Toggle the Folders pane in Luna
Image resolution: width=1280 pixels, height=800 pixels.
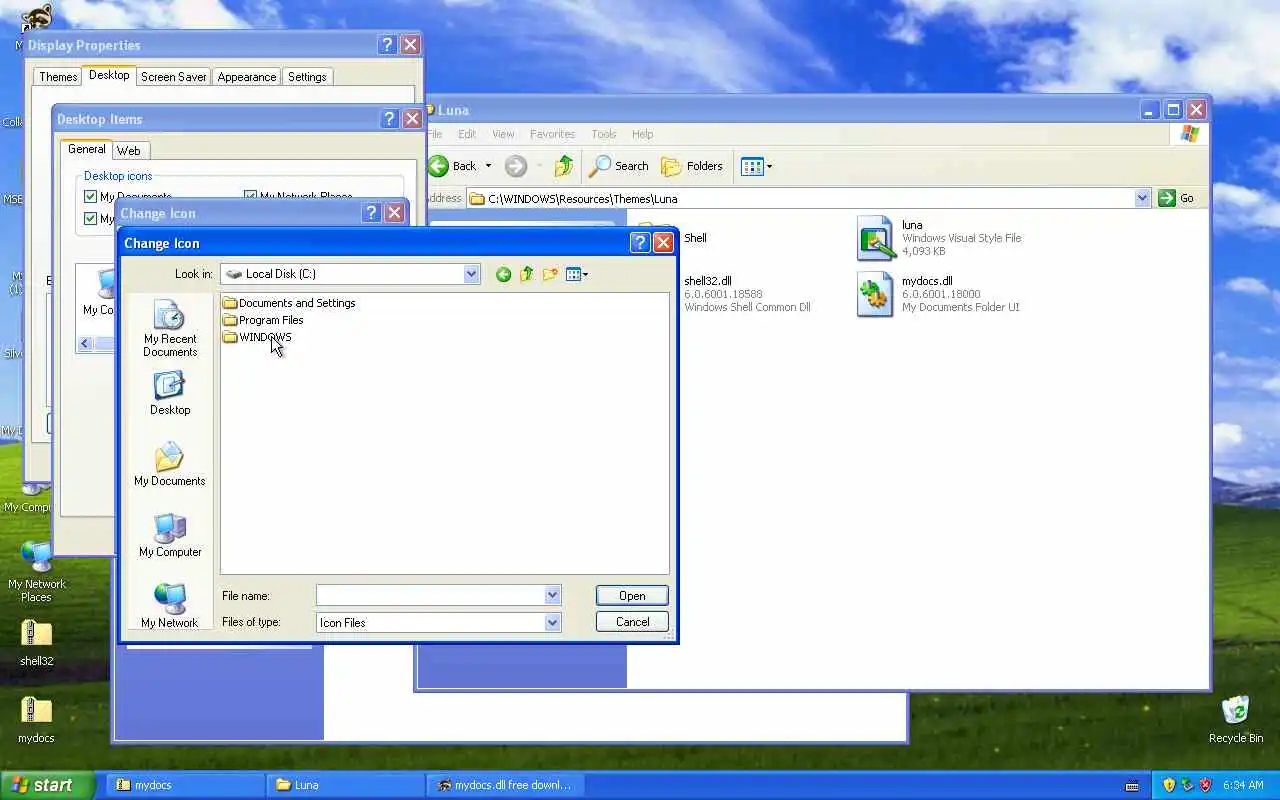pos(692,166)
